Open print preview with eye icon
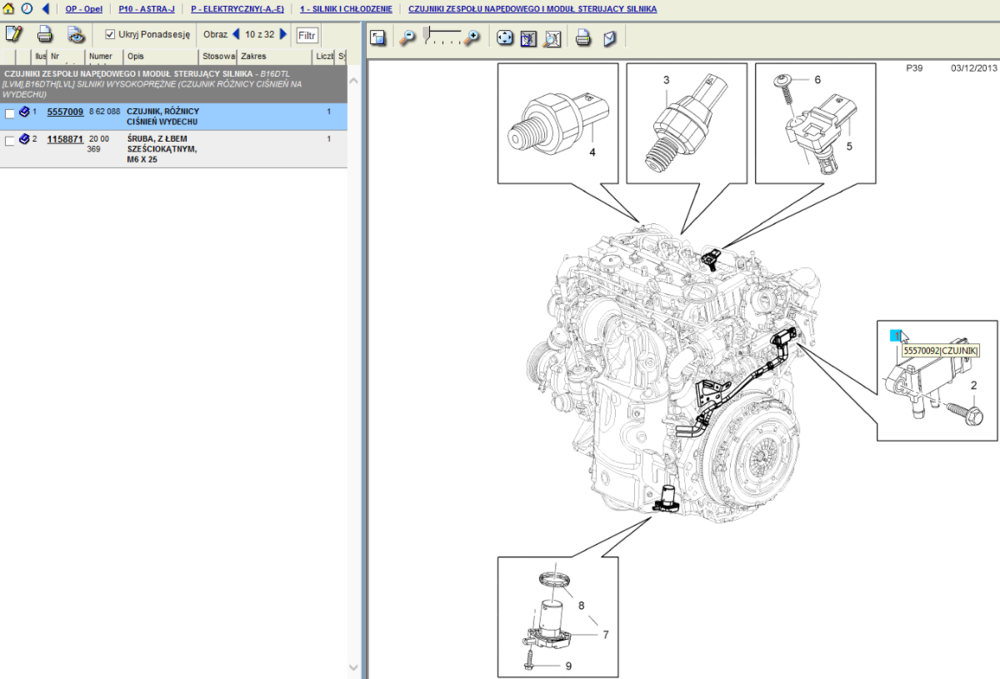 tap(76, 34)
